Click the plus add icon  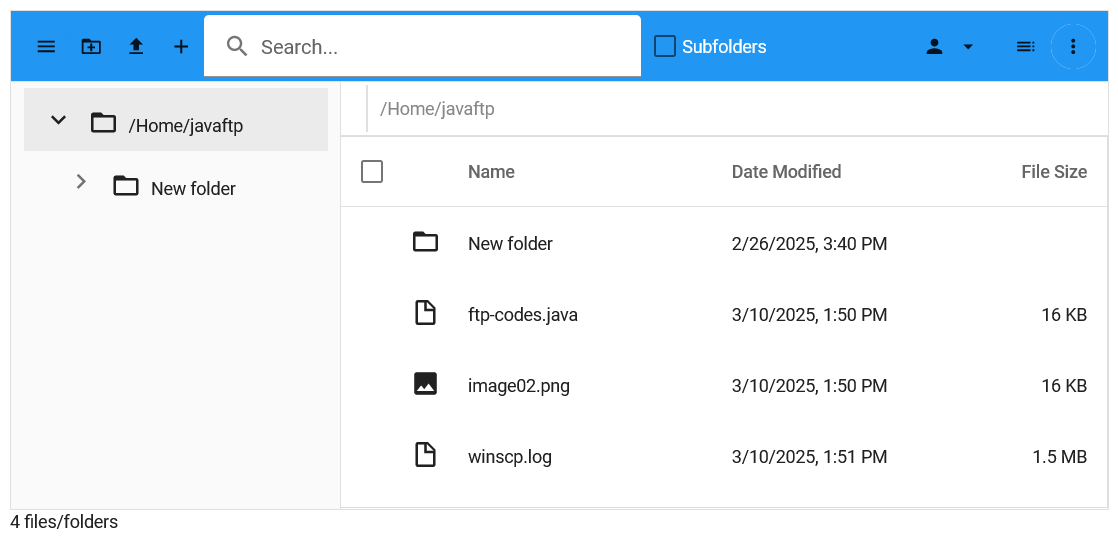point(181,47)
